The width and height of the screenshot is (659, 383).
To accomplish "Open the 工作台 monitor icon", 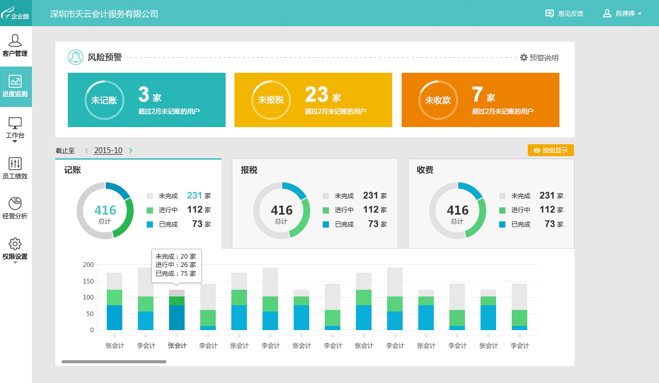I will pos(15,123).
